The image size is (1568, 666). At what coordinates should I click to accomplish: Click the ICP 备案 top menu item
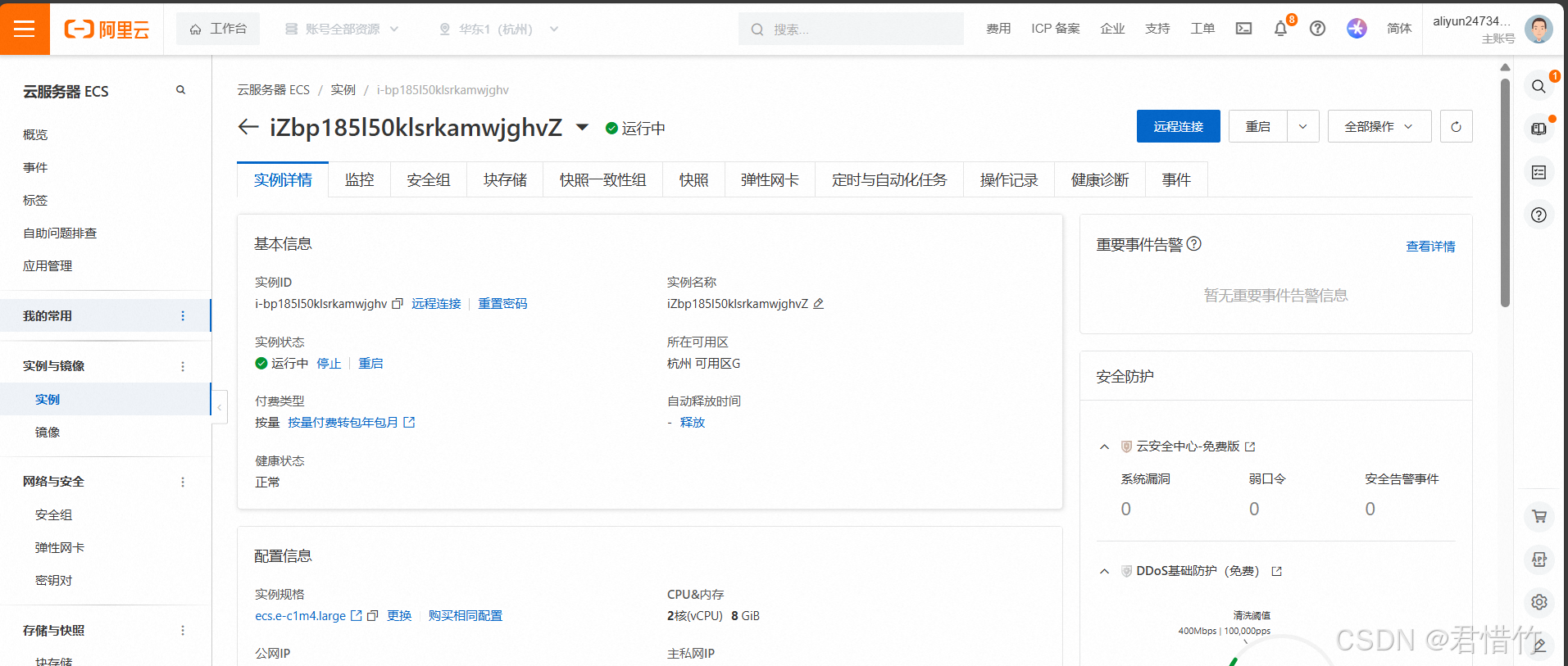point(1055,29)
